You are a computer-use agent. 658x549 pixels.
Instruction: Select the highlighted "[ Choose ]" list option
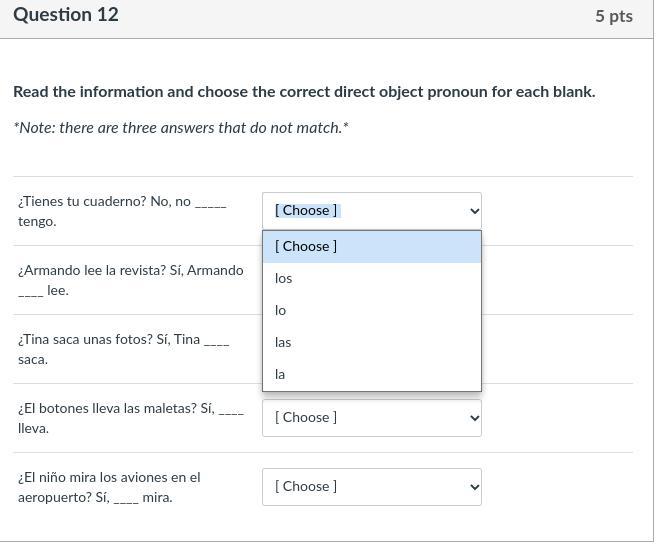click(x=306, y=246)
